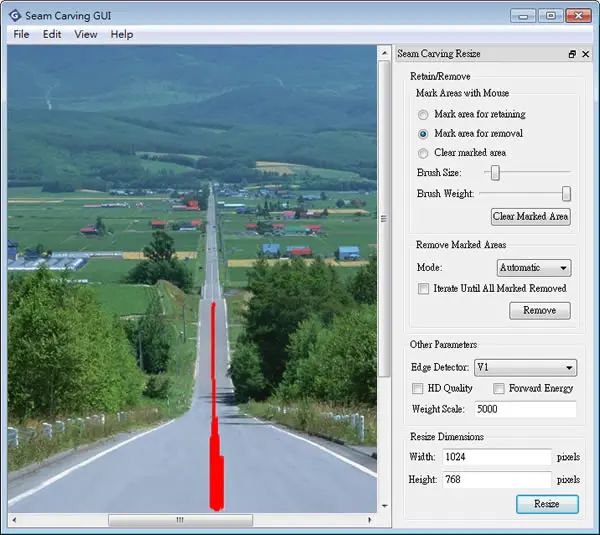
Task: Toggle the HD Quality checkbox
Action: click(x=417, y=388)
